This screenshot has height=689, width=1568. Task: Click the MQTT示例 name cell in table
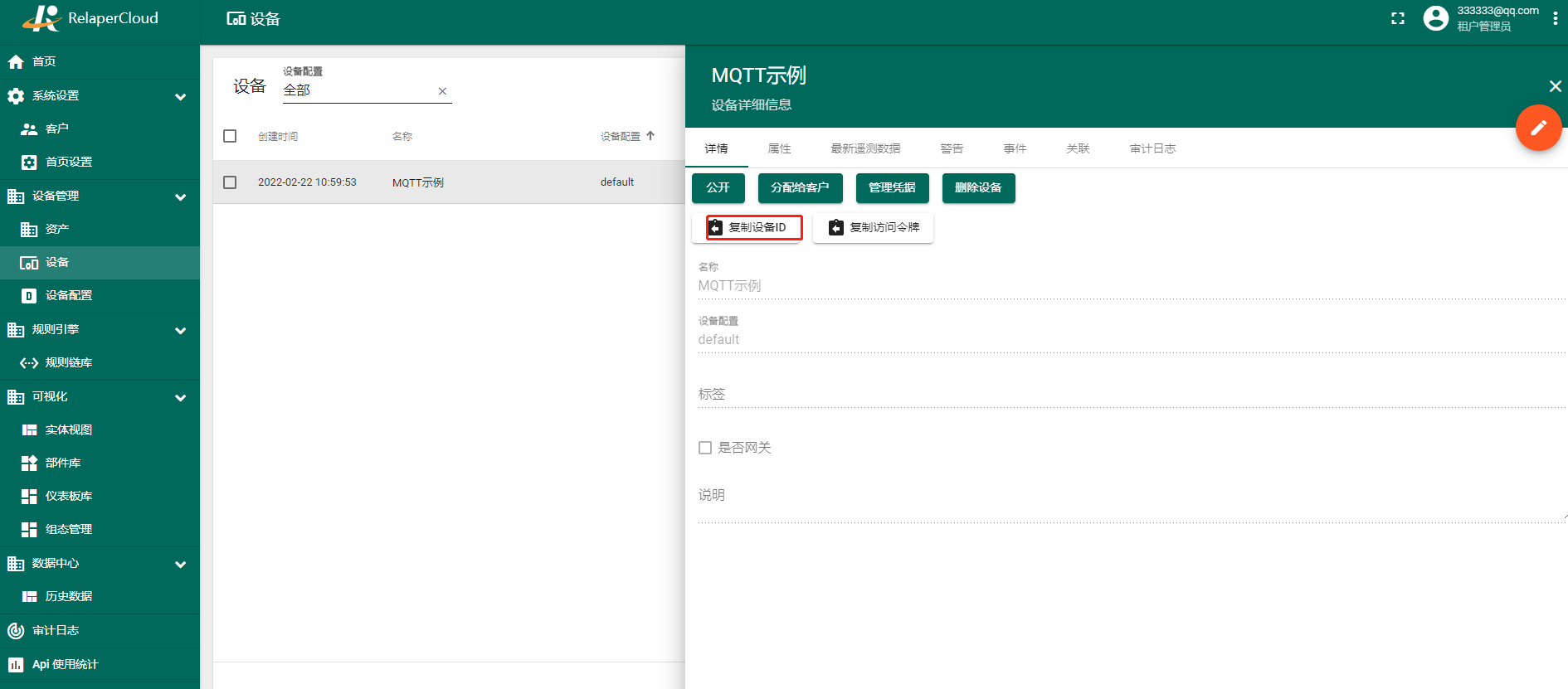[x=418, y=182]
